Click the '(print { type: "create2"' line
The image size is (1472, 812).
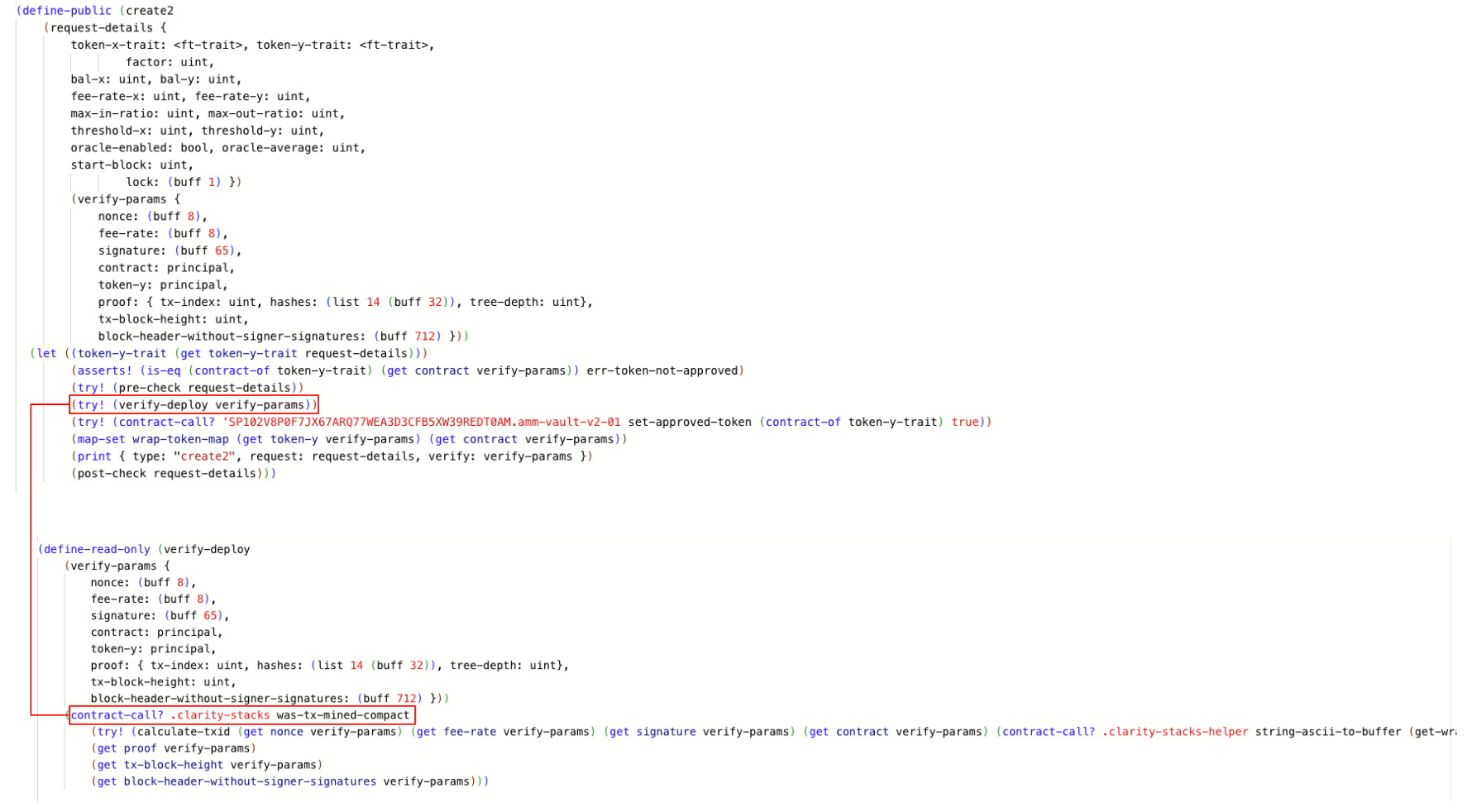pos(332,456)
